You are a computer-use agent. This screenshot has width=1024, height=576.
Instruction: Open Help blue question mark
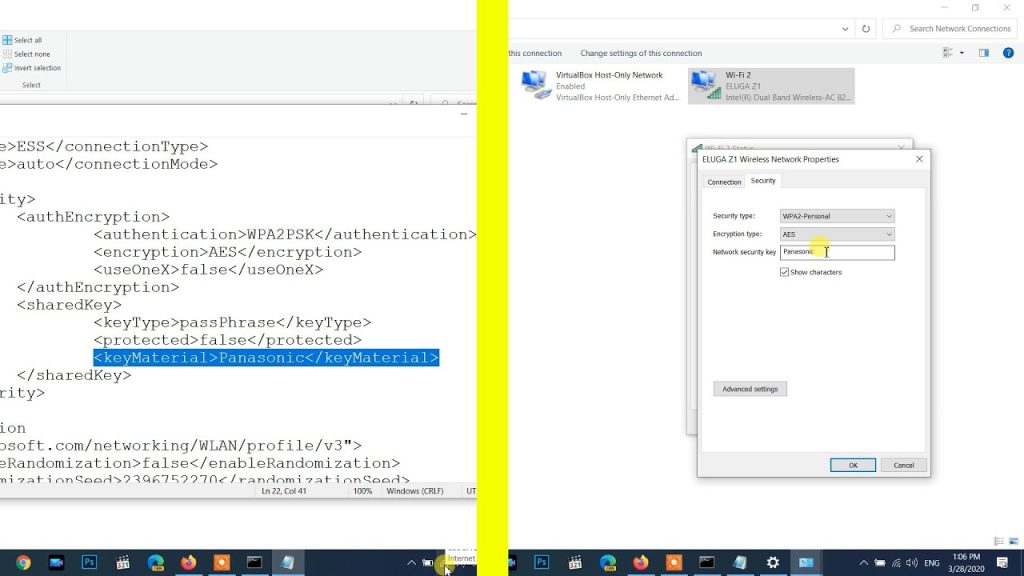point(1008,53)
